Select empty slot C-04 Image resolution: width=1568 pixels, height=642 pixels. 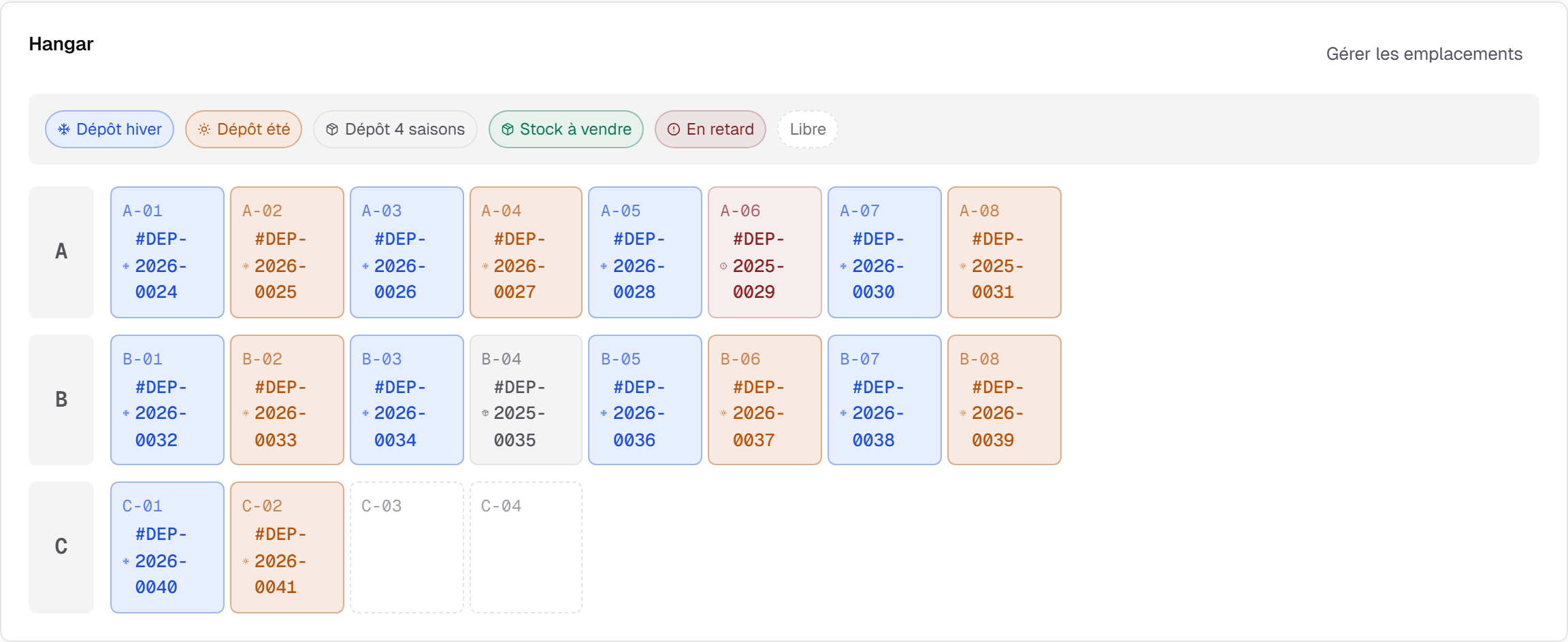526,547
